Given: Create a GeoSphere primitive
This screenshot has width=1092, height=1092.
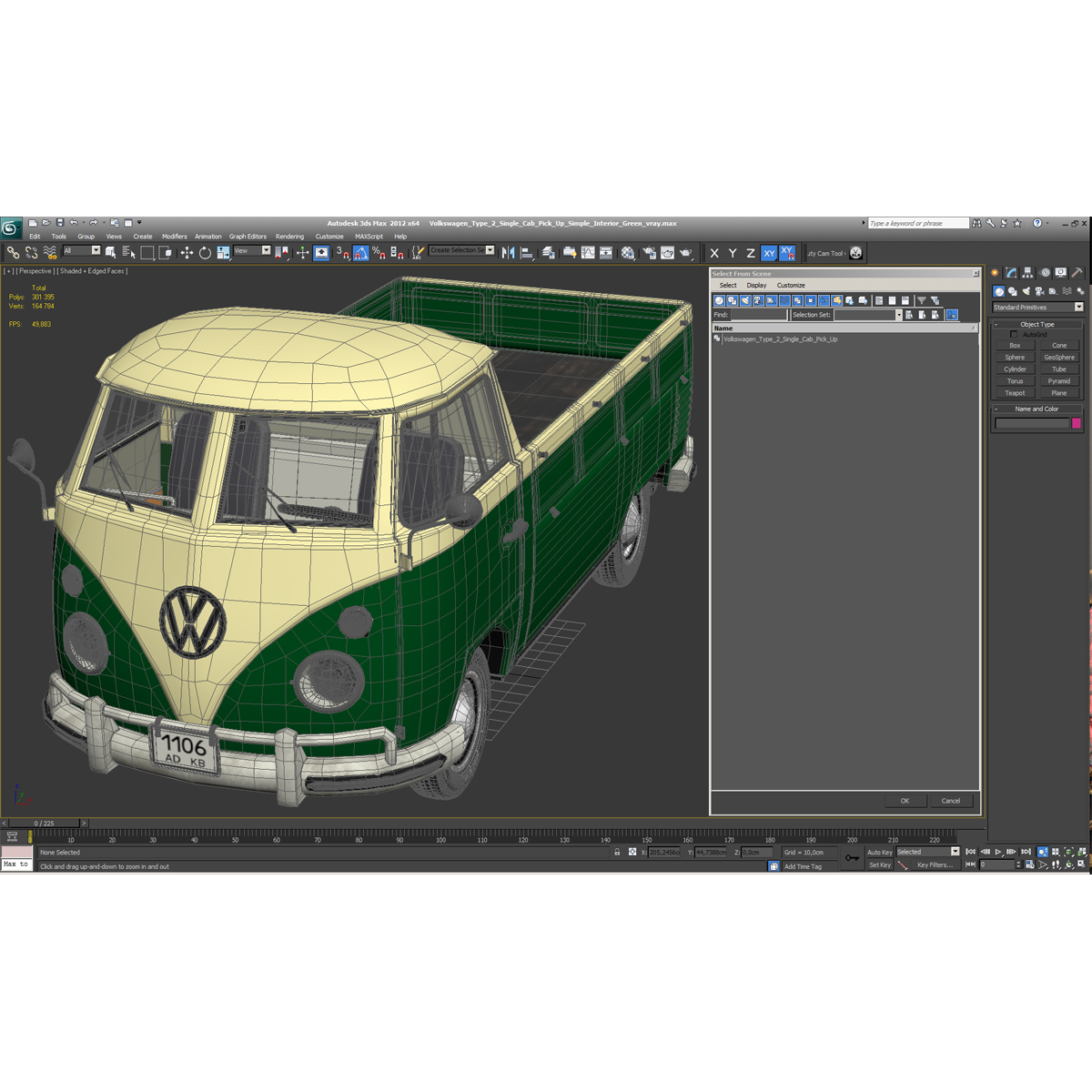Looking at the screenshot, I should coord(1059,358).
